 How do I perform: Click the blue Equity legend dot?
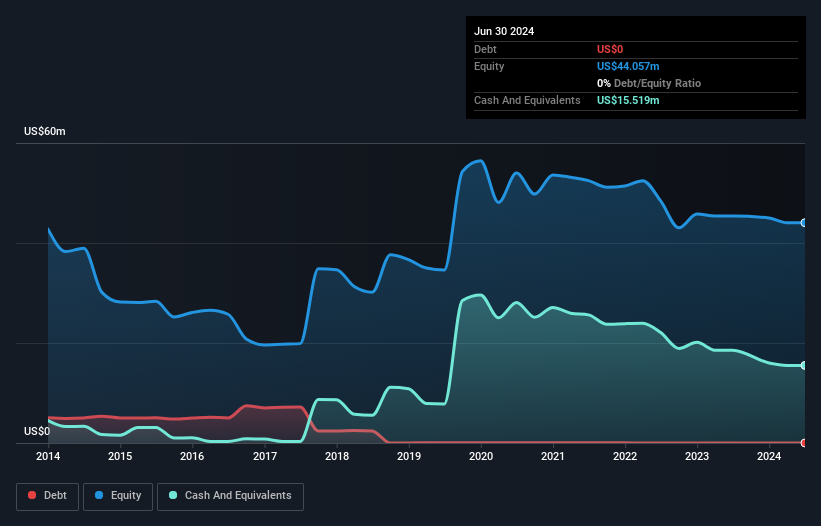coord(99,495)
